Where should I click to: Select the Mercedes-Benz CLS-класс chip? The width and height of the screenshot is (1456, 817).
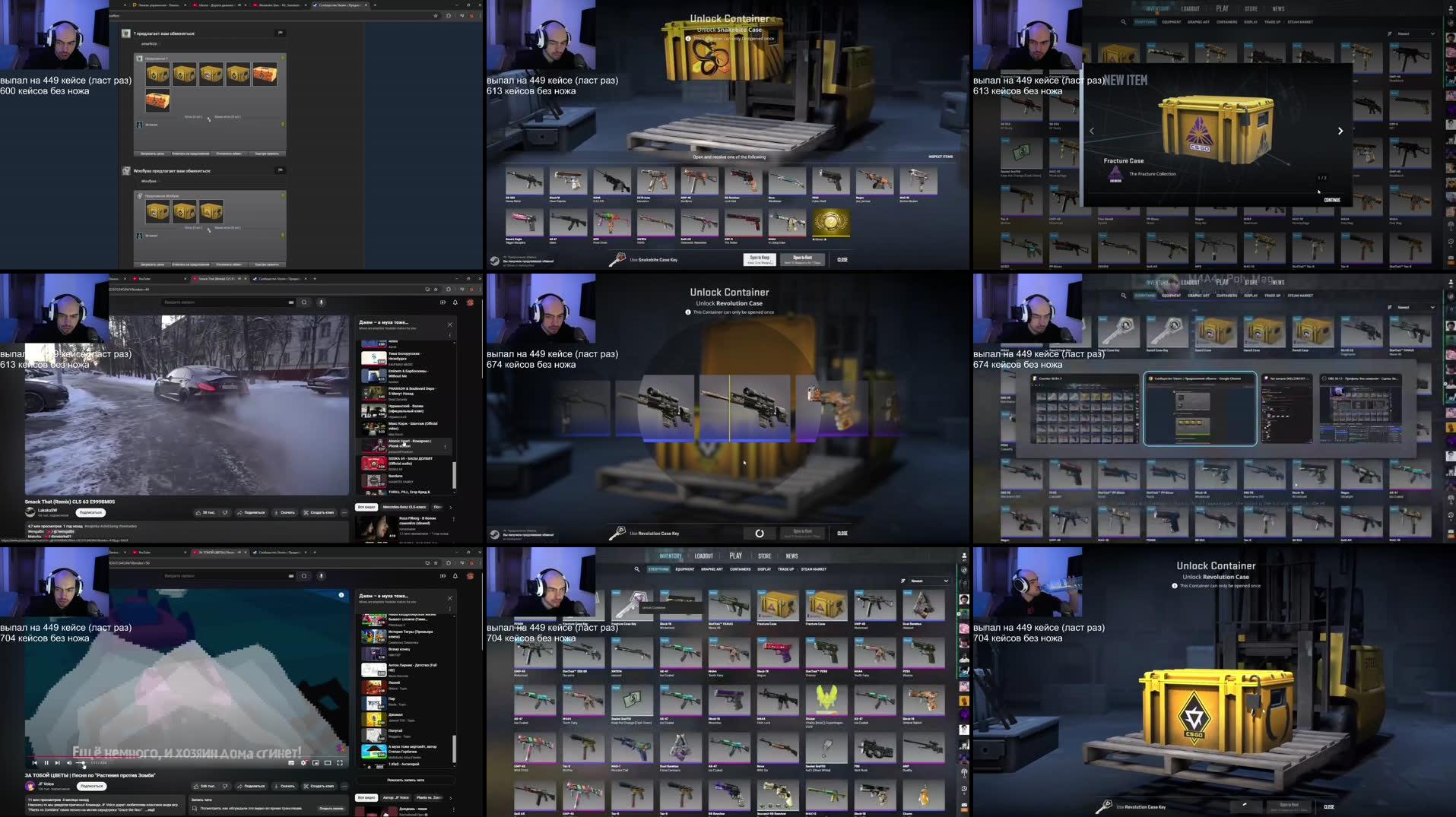pos(404,507)
